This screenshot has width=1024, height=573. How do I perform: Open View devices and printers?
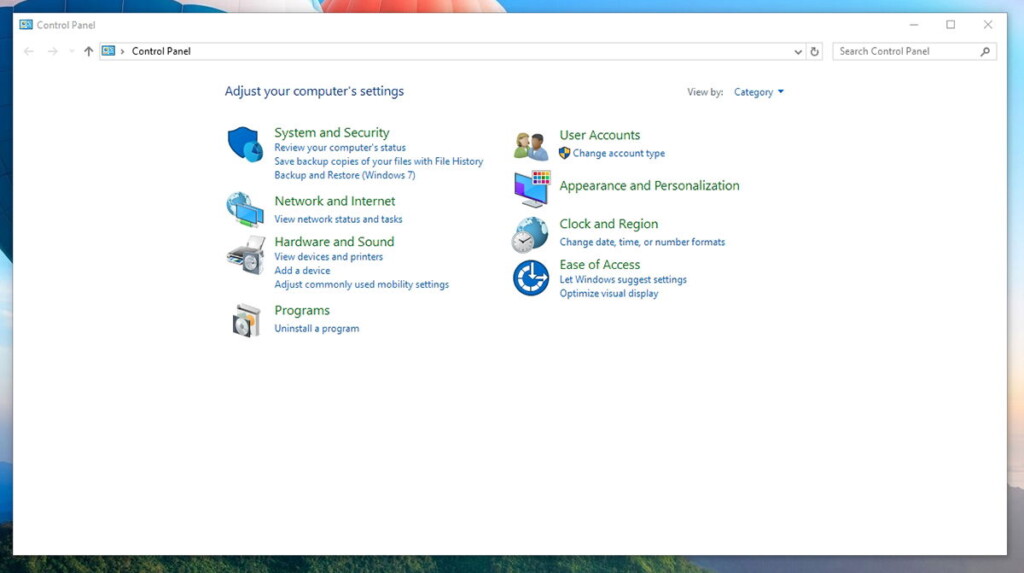coord(328,257)
